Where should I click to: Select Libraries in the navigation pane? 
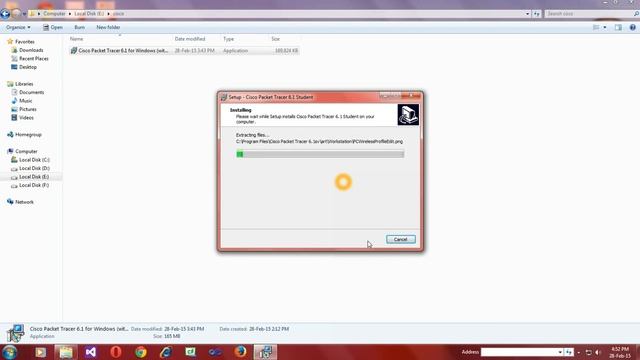[x=24, y=84]
